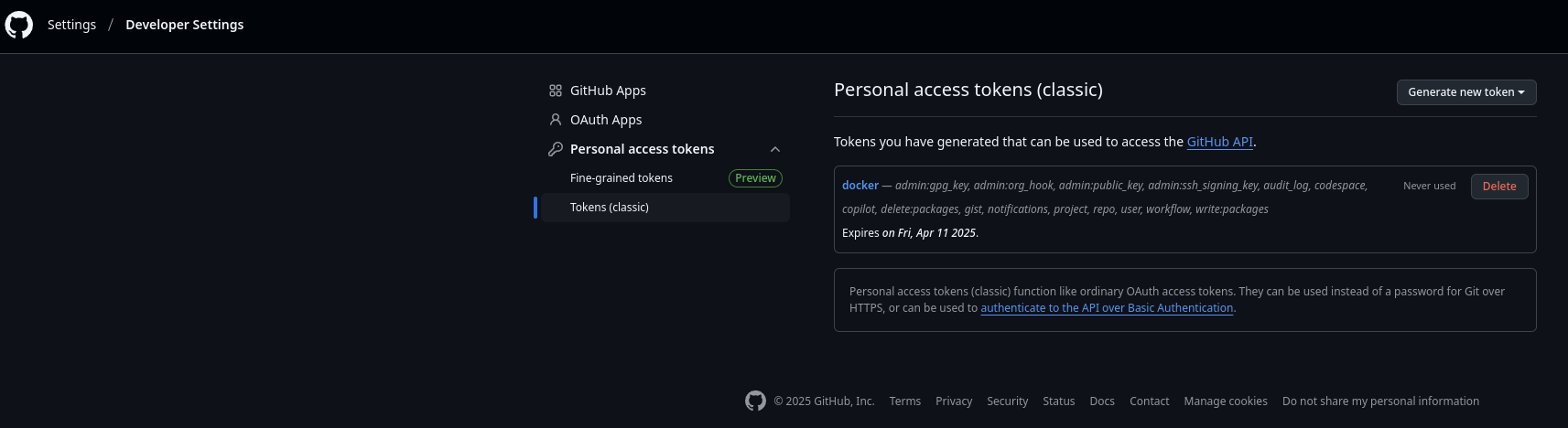Viewport: 1568px width, 428px height.
Task: Click Manage cookies in footer
Action: pos(1226,401)
